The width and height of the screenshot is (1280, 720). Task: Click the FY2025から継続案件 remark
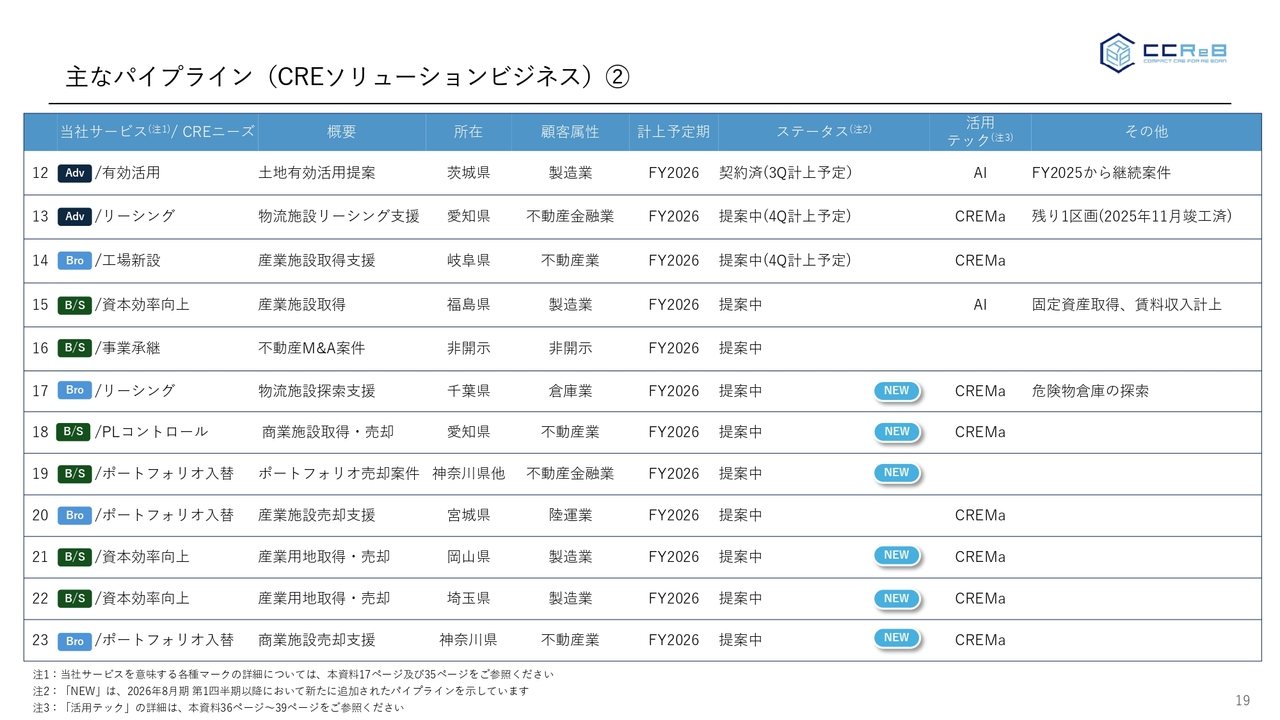[1100, 173]
